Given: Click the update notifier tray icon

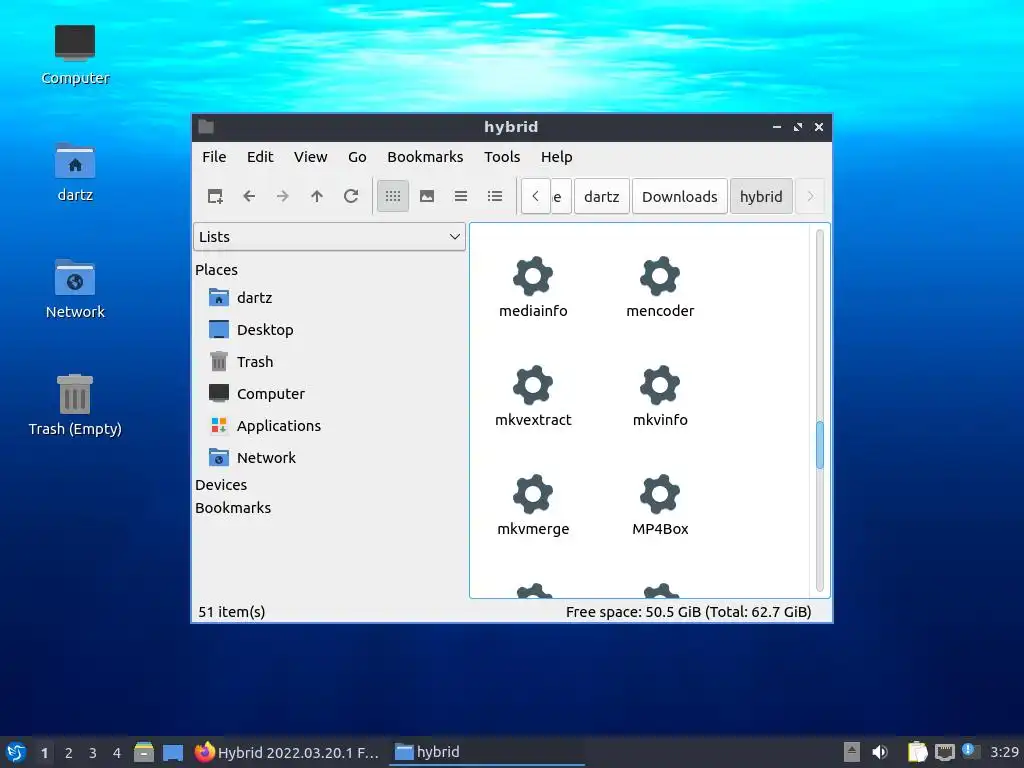Looking at the screenshot, I should [970, 751].
